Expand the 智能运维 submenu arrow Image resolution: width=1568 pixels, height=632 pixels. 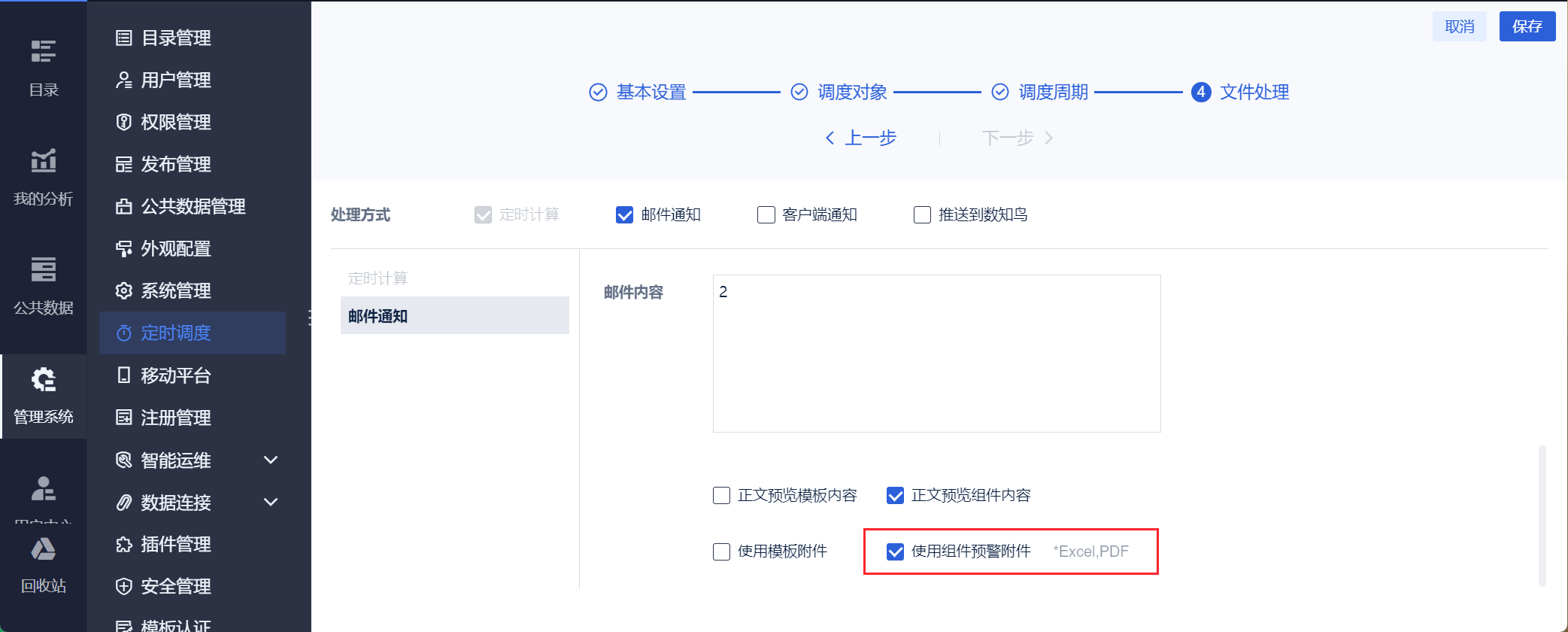[x=271, y=460]
